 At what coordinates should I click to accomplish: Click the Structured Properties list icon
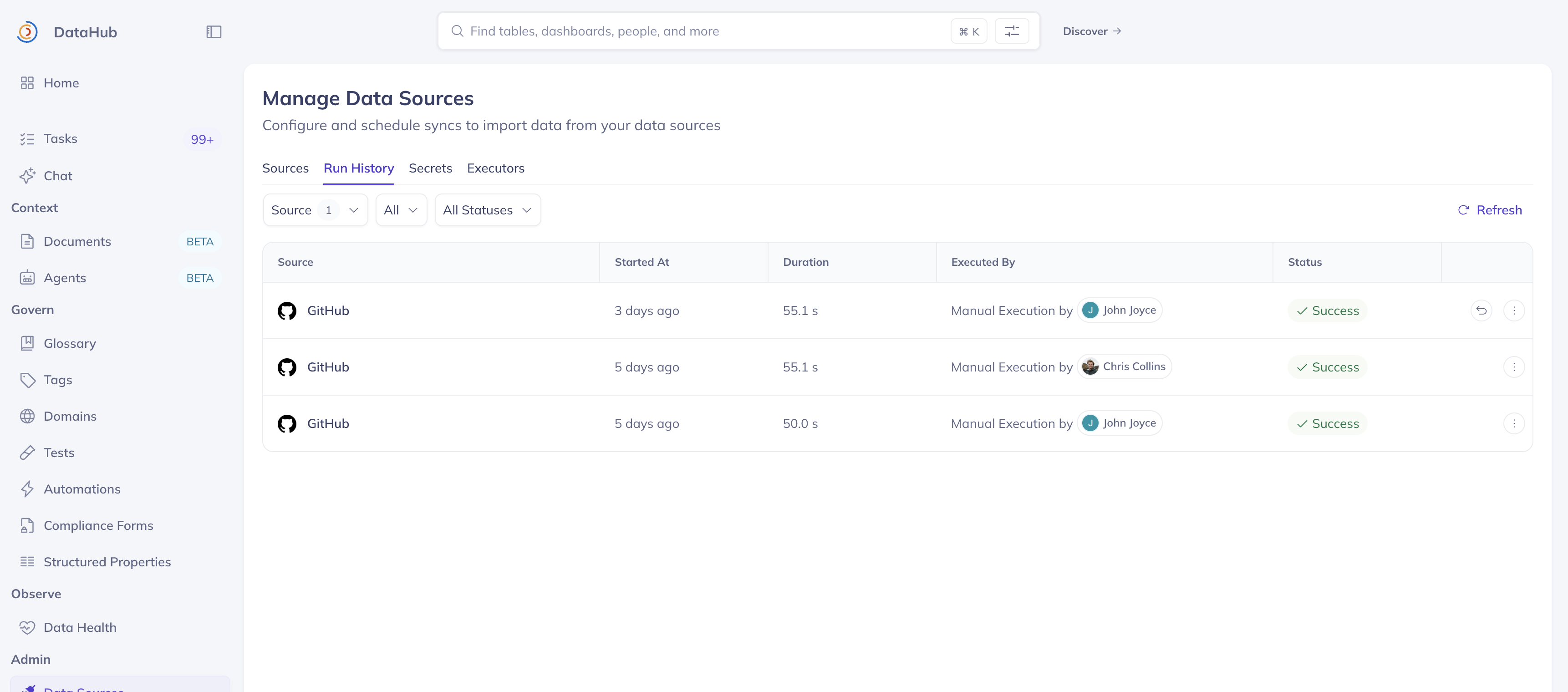coord(27,562)
